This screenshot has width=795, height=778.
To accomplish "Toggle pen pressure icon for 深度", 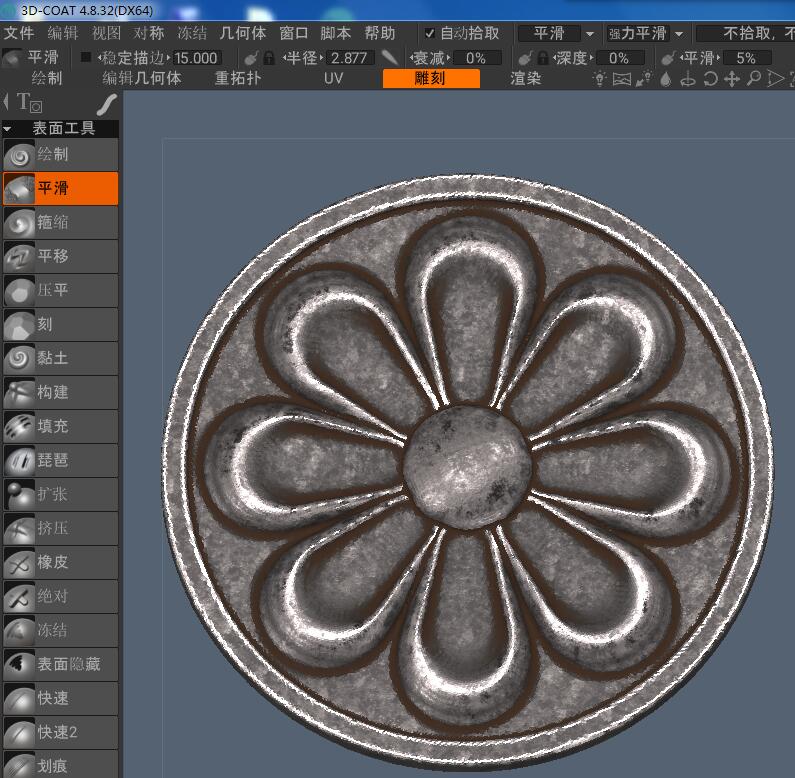I will point(525,58).
